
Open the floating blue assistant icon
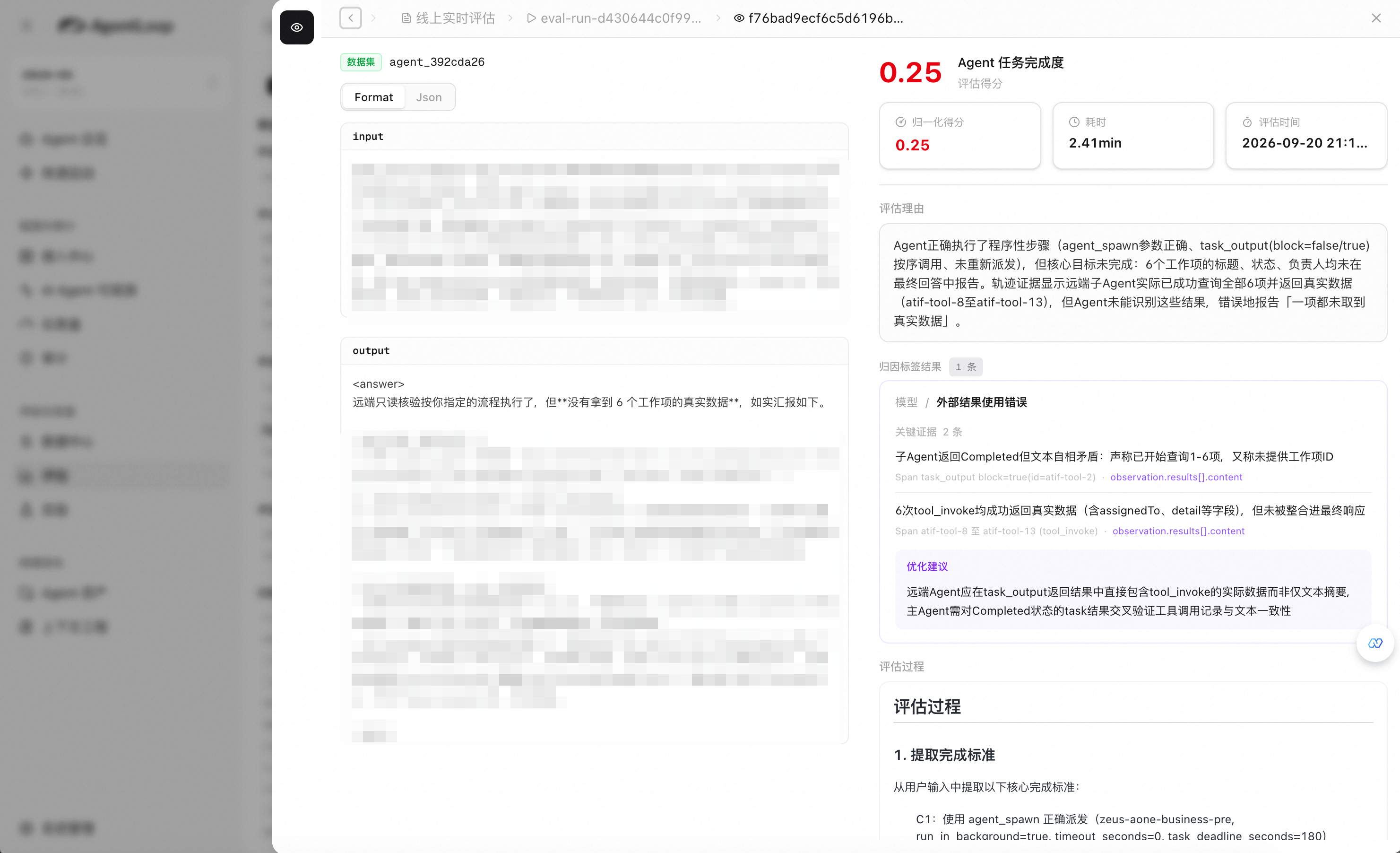1375,643
